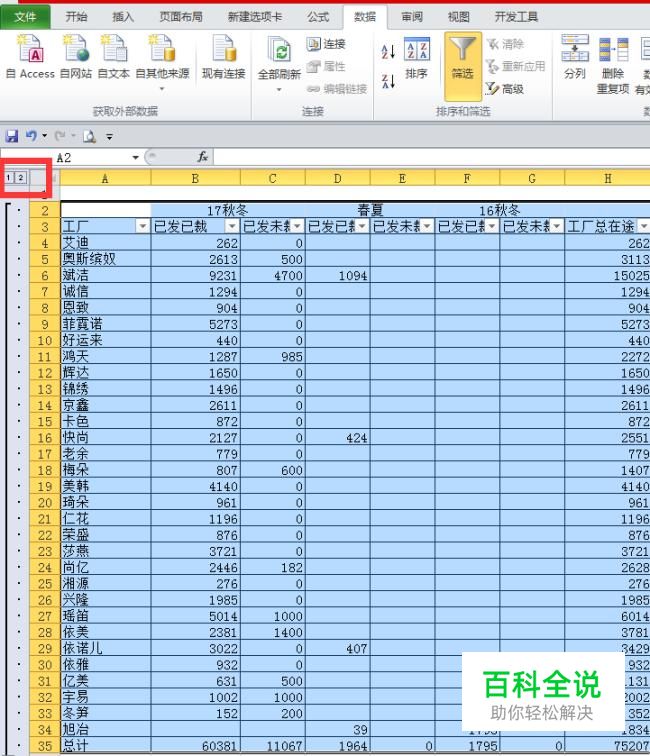Click Remove Duplicates (删除重复项)
Image resolution: width=650 pixels, height=756 pixels.
[x=613, y=65]
